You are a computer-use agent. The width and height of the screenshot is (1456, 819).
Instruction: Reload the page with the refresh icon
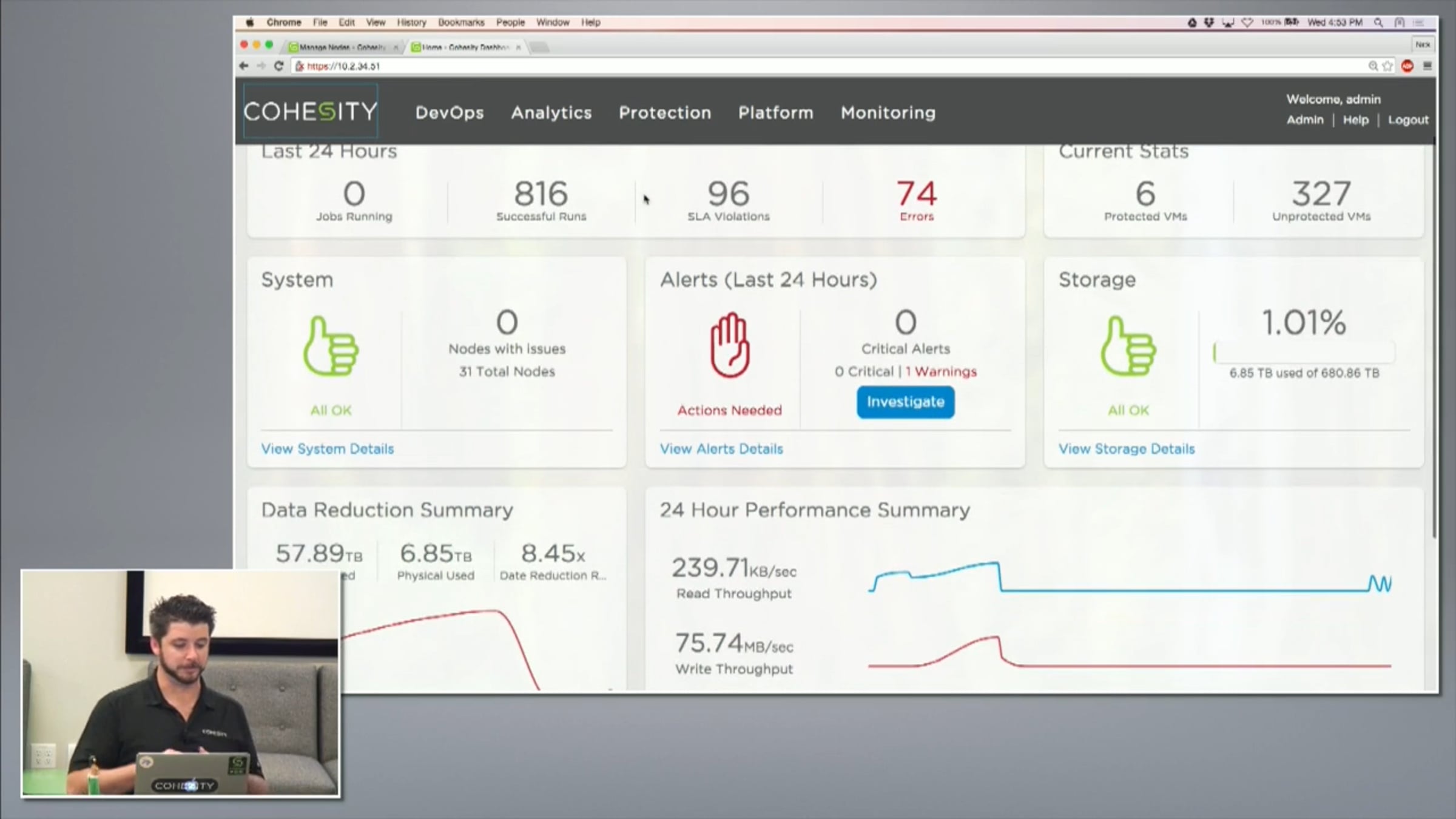279,66
